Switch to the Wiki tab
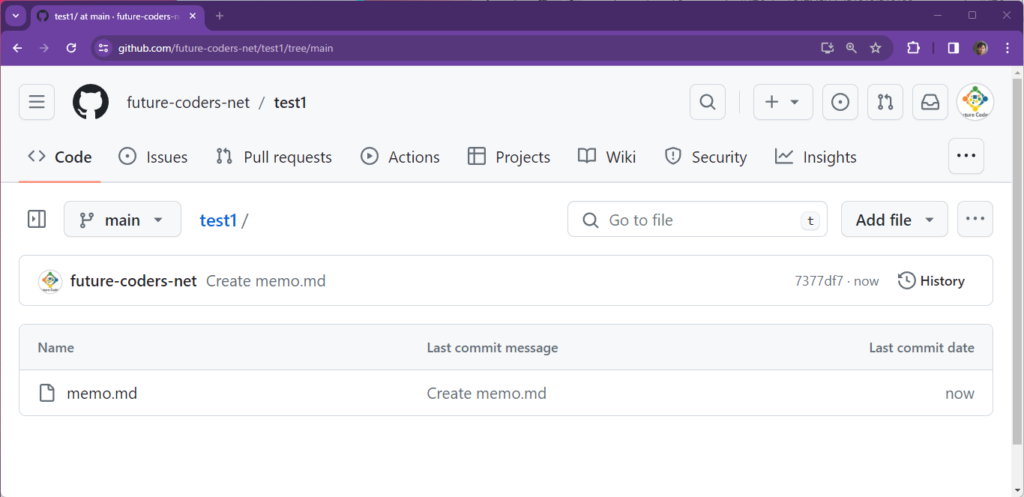 pos(607,157)
